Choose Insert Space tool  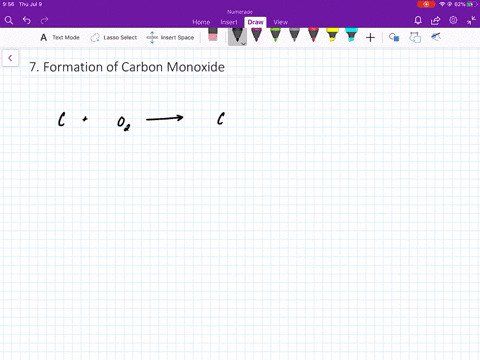click(x=170, y=37)
